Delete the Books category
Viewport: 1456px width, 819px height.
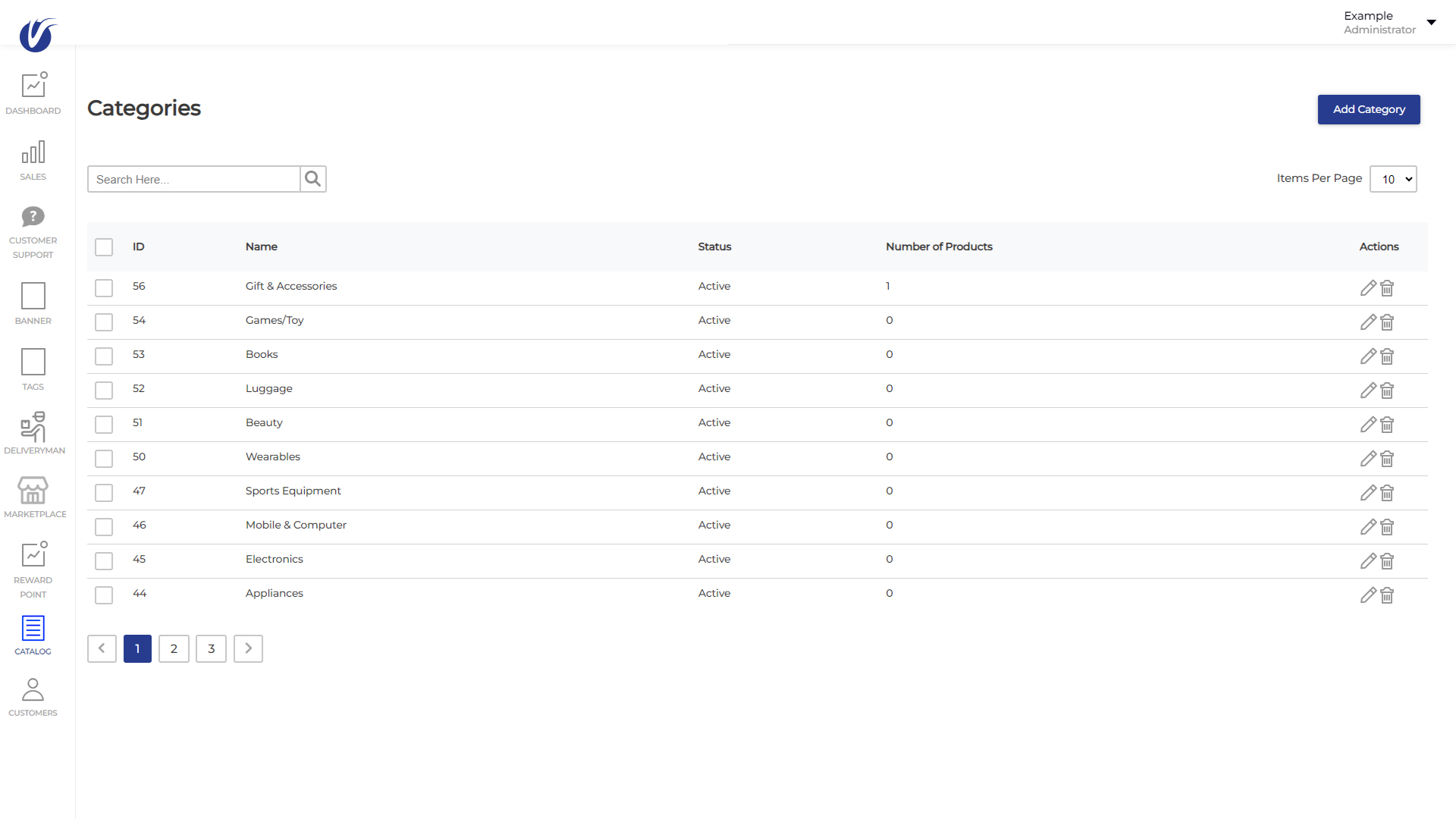[1387, 356]
